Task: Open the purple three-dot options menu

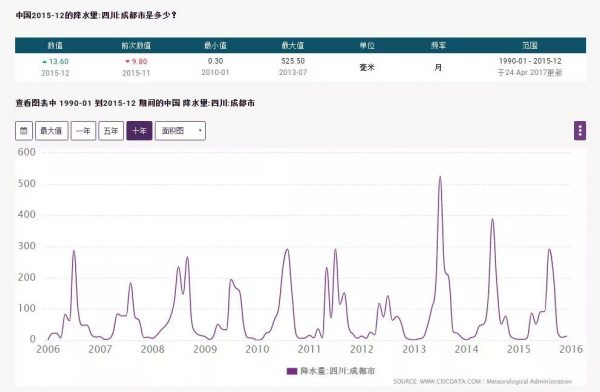Action: click(580, 131)
